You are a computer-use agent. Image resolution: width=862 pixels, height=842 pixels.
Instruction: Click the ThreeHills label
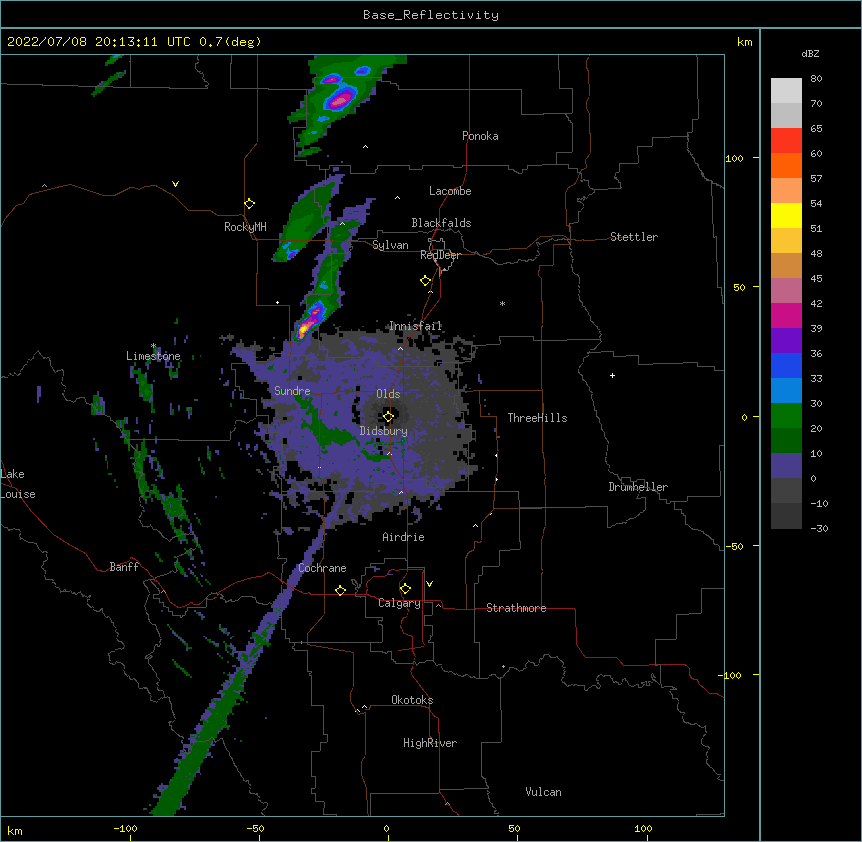click(537, 418)
